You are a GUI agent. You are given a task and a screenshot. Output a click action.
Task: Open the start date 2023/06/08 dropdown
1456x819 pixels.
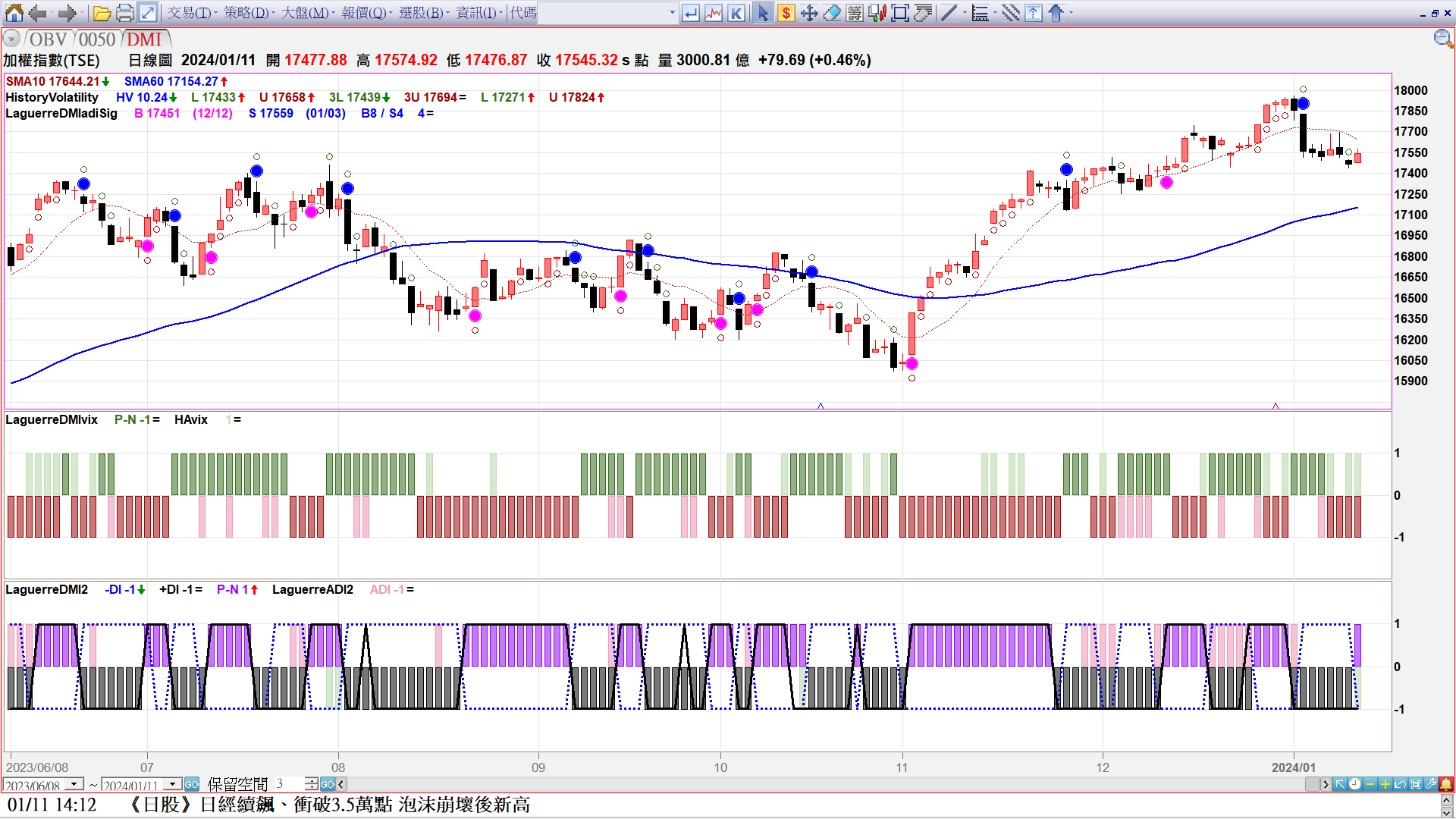[74, 784]
